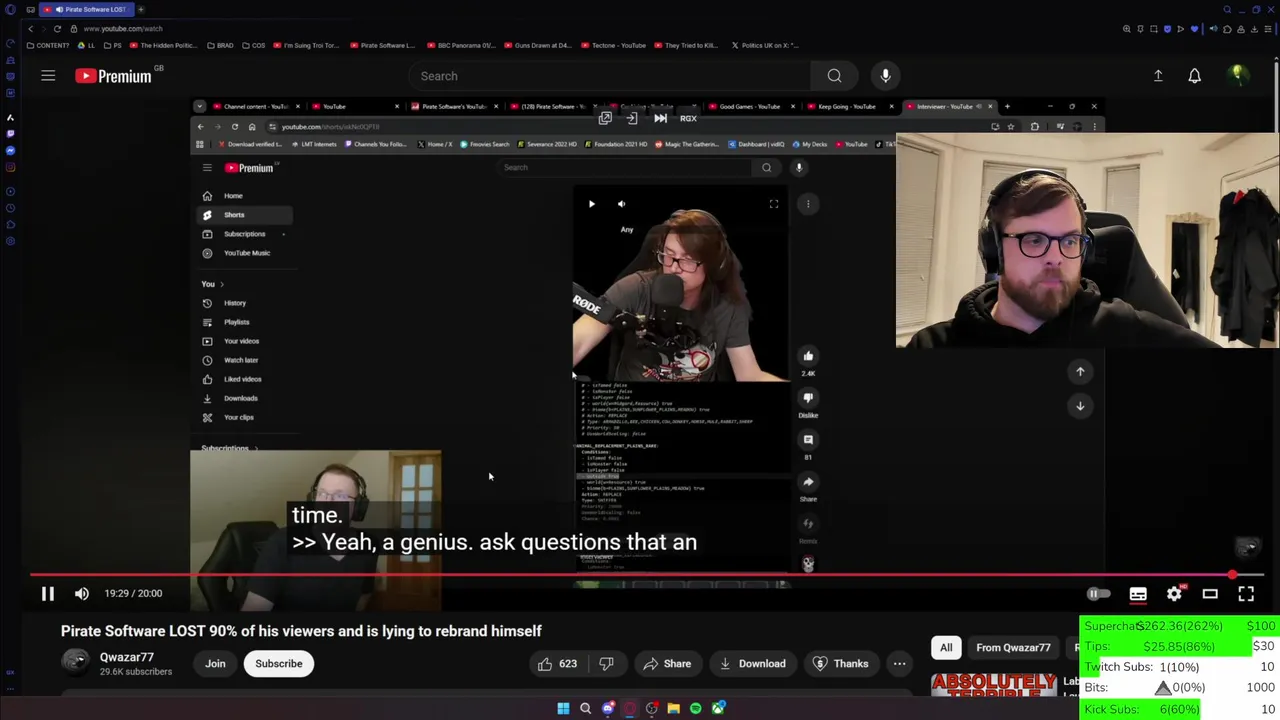1280x720 pixels.
Task: Toggle the autoplay switch
Action: point(1098,594)
